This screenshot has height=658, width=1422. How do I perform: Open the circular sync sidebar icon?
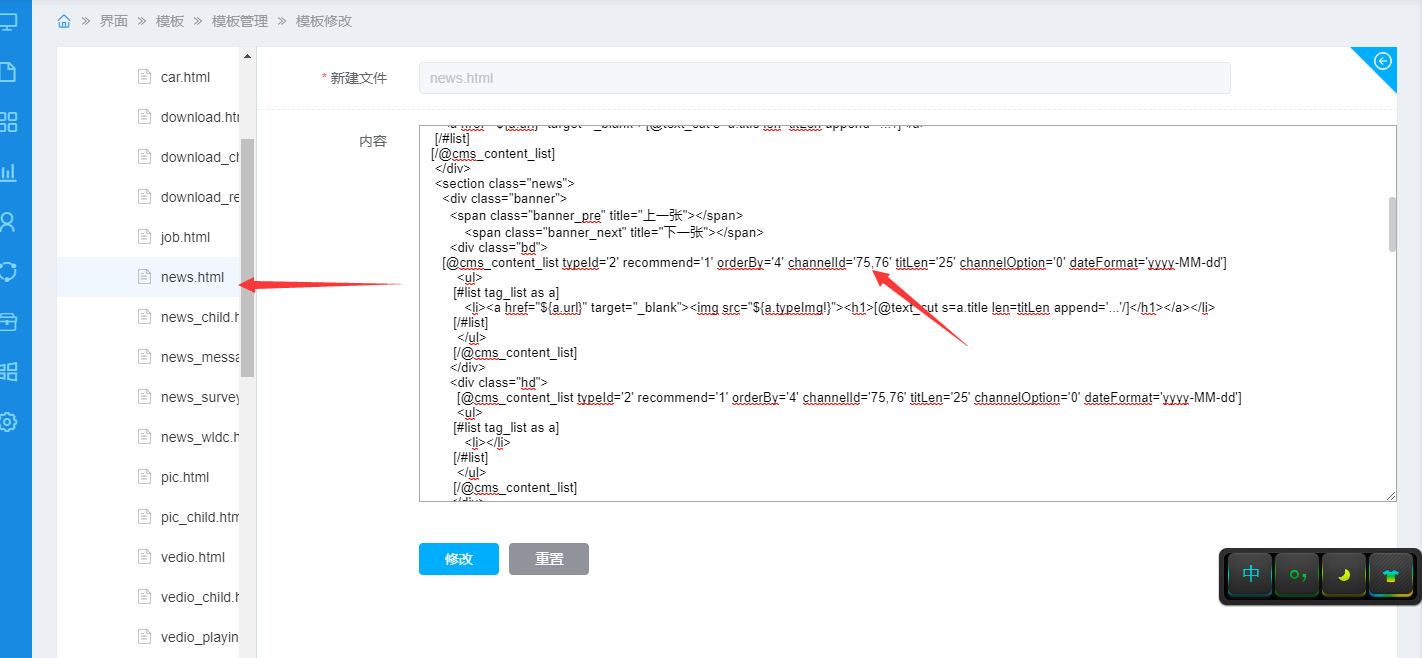pos(8,272)
